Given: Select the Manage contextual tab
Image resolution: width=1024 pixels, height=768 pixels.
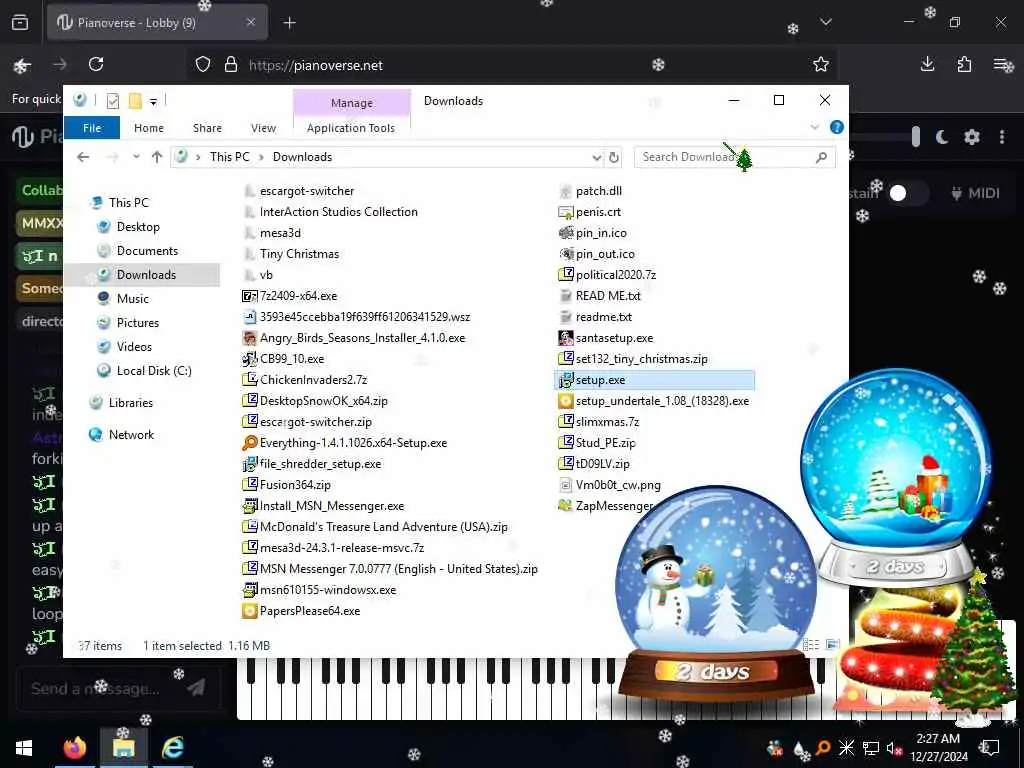Looking at the screenshot, I should 351,103.
